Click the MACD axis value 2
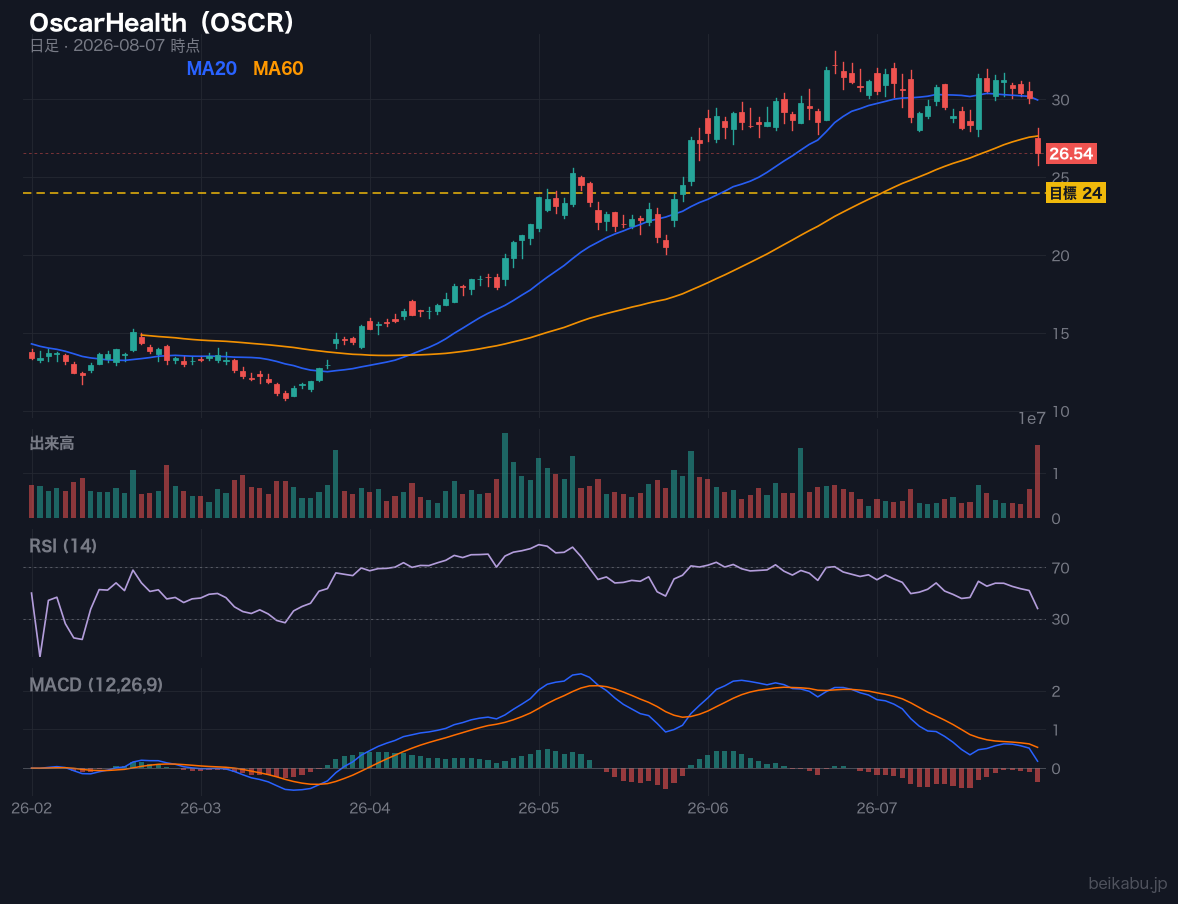 [x=1056, y=691]
